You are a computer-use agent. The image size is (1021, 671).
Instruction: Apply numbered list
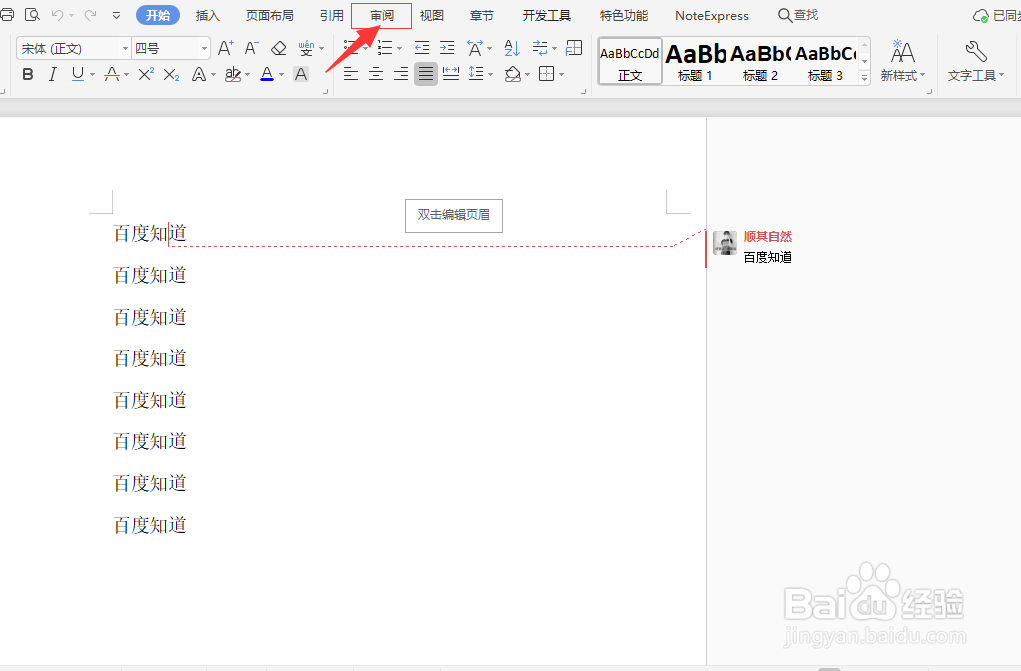pos(385,48)
